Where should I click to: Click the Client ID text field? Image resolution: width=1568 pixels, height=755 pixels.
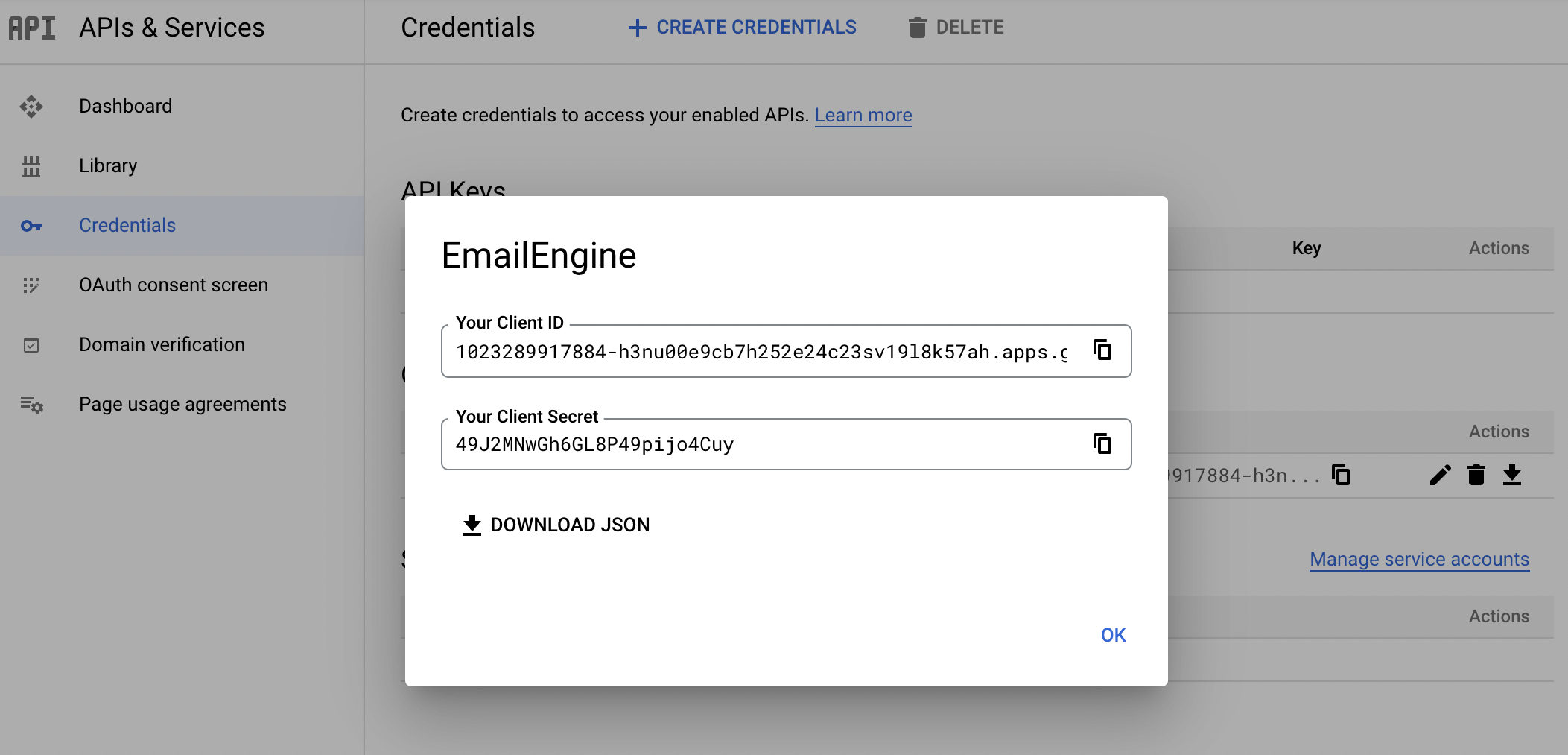pyautogui.click(x=787, y=351)
